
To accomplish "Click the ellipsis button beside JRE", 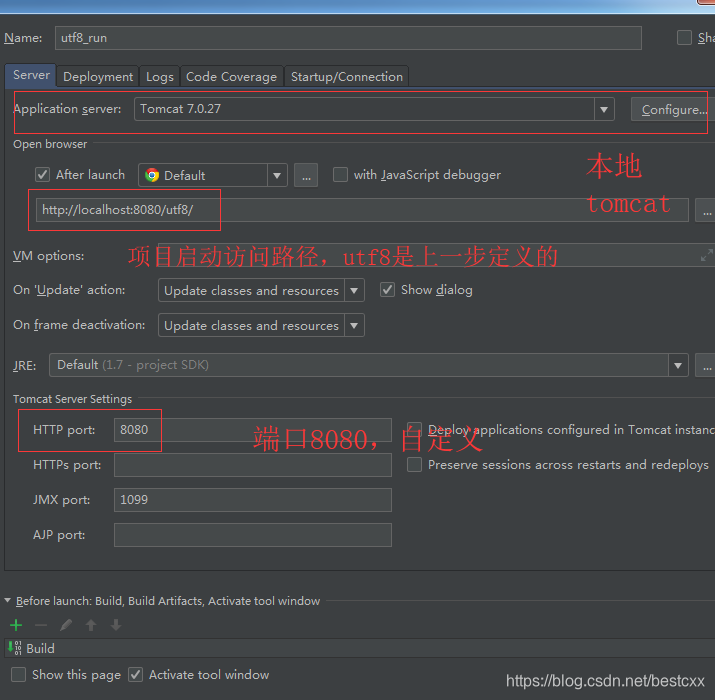I will 705,365.
